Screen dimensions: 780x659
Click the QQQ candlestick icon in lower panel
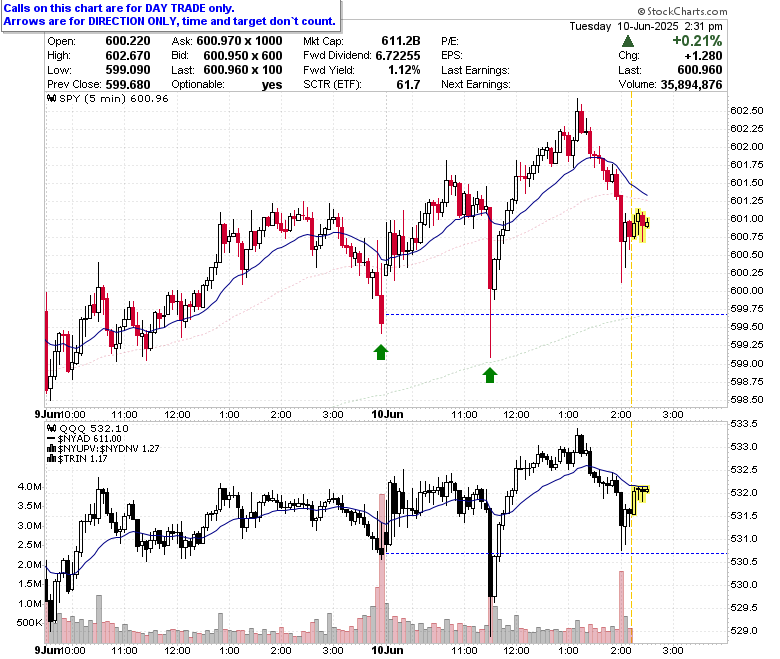point(51,428)
